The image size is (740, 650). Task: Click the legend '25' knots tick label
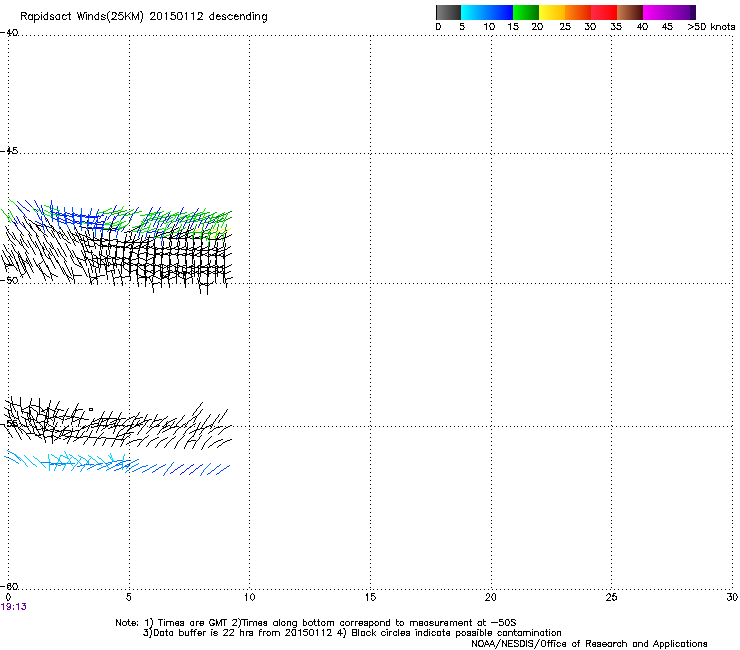(565, 27)
